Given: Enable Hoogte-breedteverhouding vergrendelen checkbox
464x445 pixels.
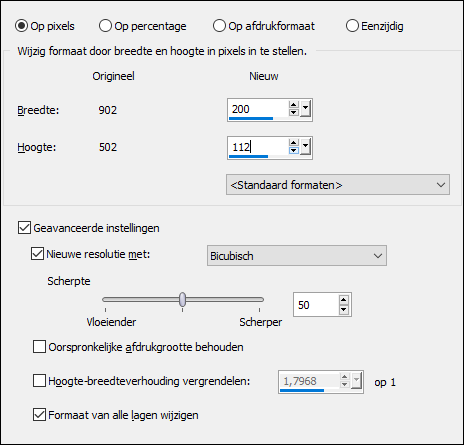Looking at the screenshot, I should coord(39,381).
